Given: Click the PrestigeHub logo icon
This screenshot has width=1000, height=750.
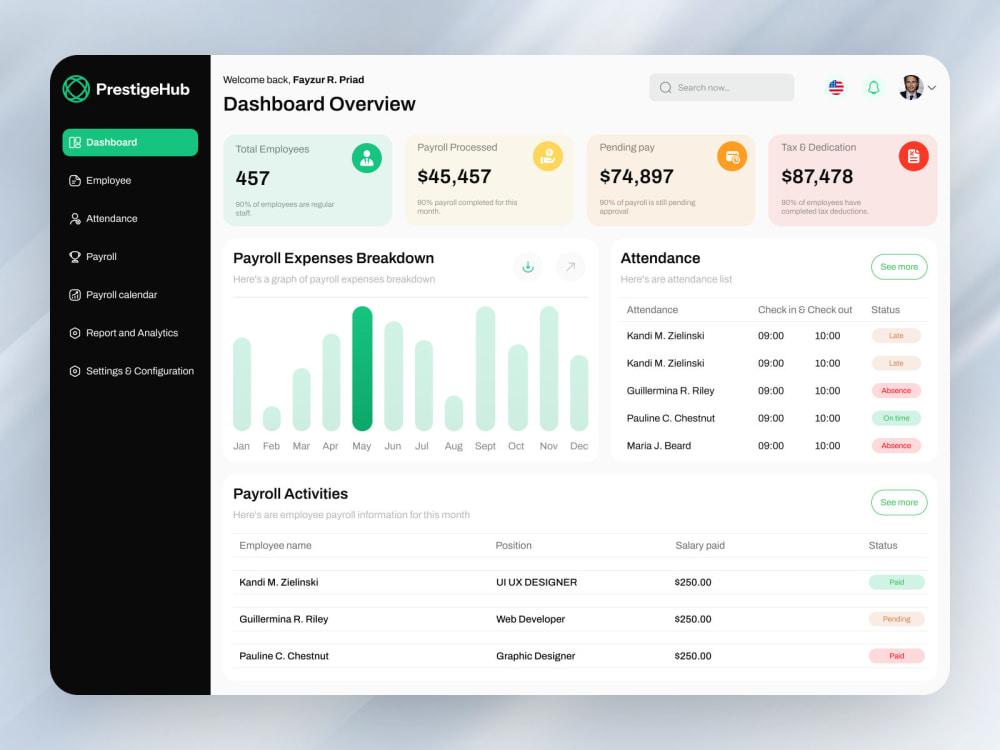Looking at the screenshot, I should click(76, 89).
